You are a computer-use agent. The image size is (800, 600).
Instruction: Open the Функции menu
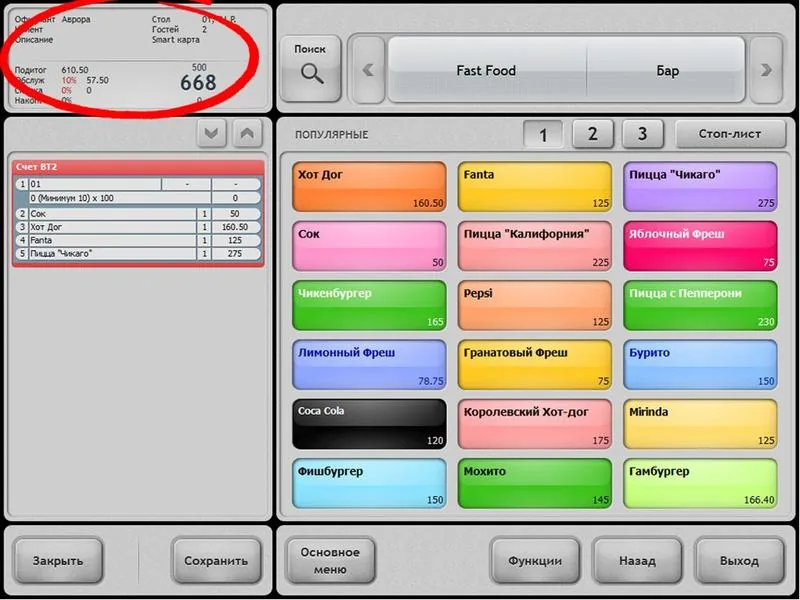[535, 560]
